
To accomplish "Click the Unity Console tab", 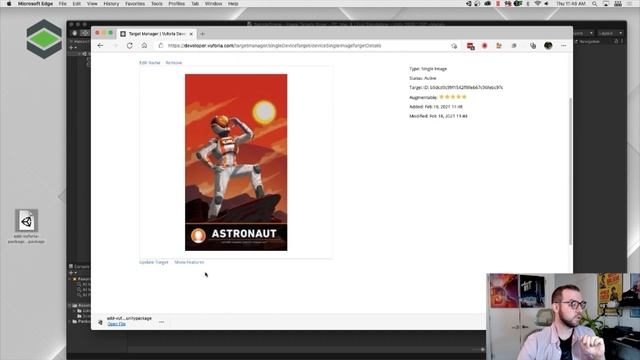I will point(79,267).
